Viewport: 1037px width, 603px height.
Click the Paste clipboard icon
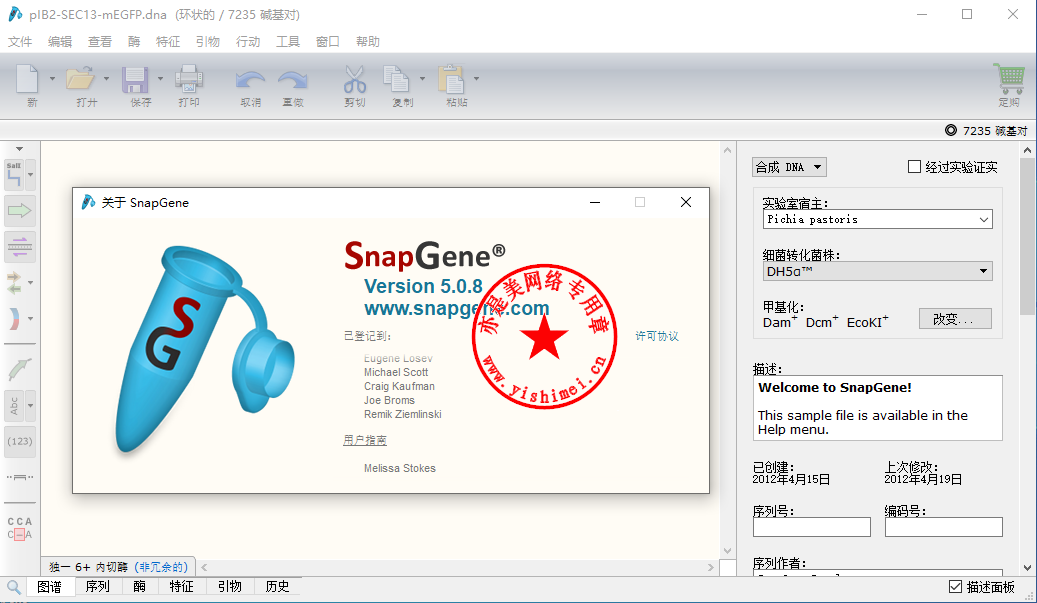click(x=452, y=79)
